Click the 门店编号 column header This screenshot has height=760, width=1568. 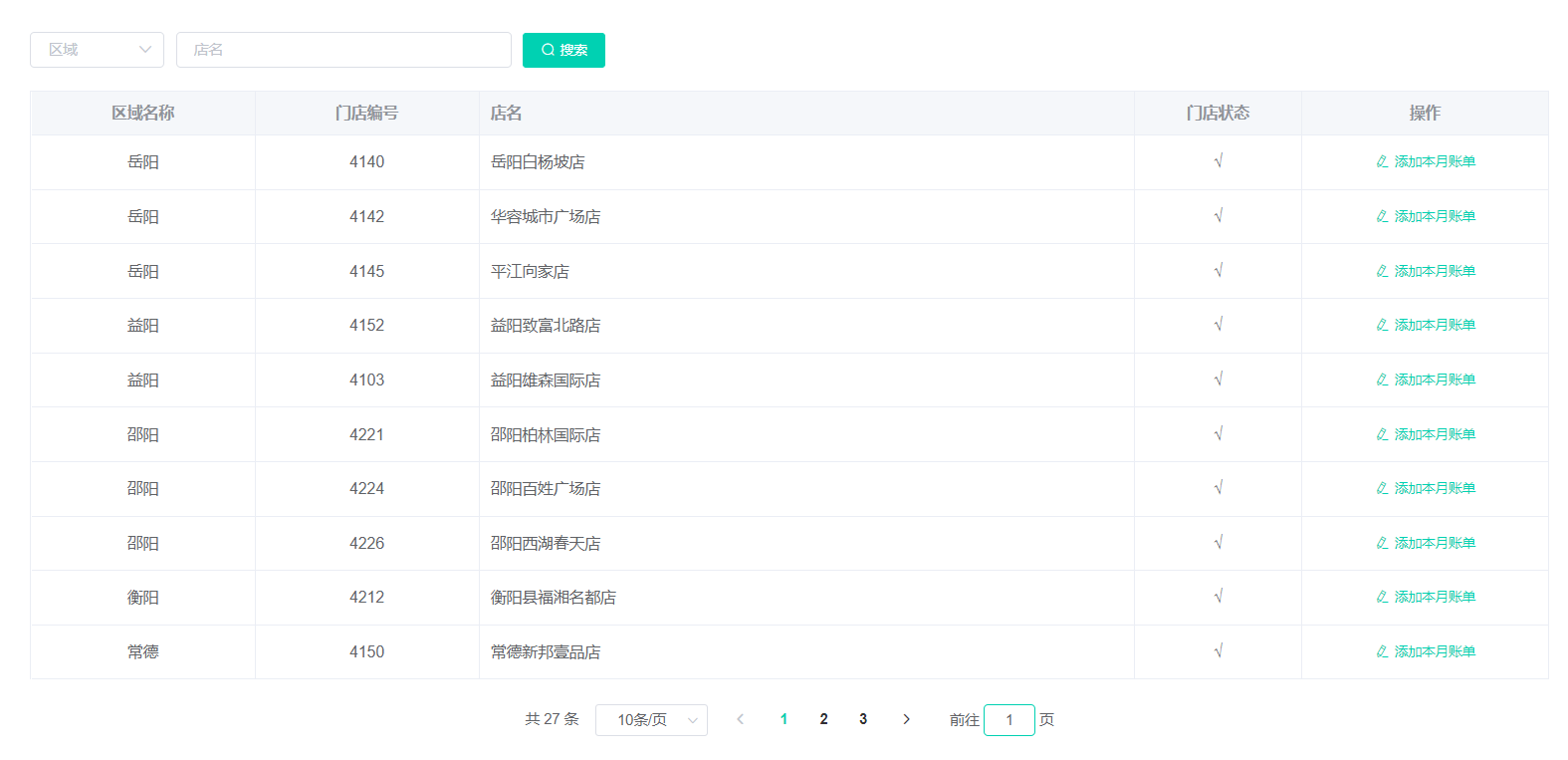(x=366, y=114)
